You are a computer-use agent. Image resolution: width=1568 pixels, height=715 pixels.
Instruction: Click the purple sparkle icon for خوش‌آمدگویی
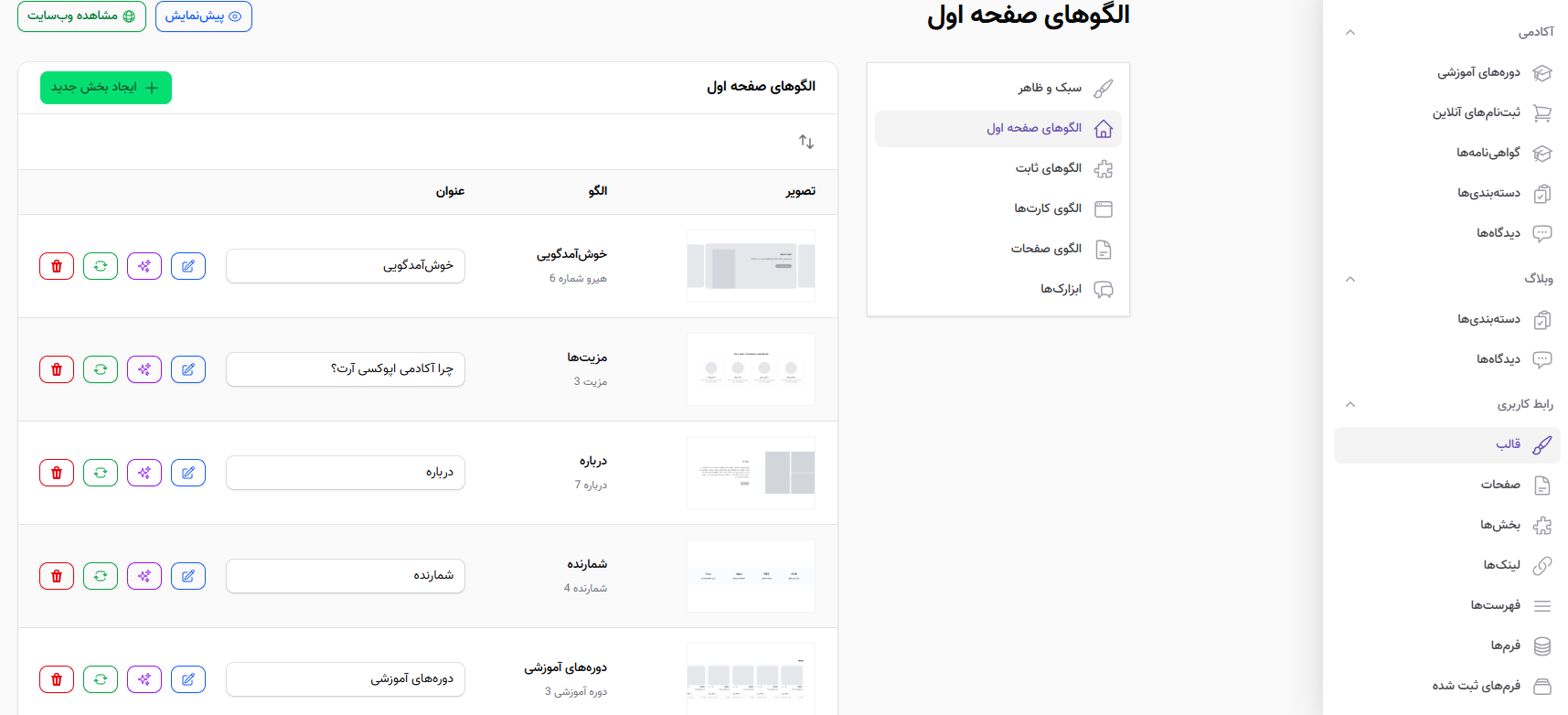(x=144, y=266)
